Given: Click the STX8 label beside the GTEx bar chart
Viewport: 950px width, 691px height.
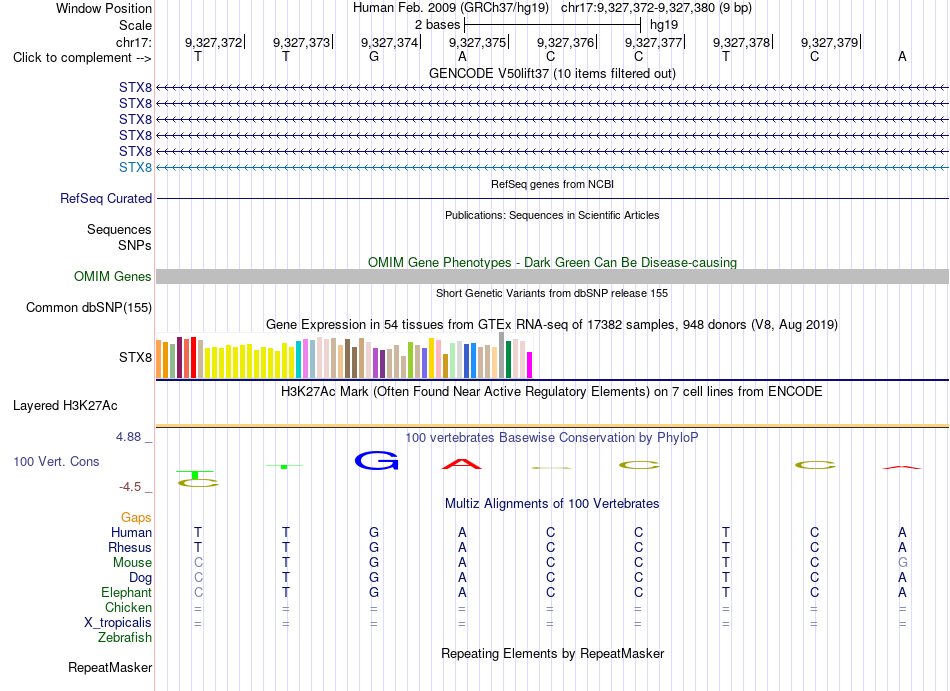Looking at the screenshot, I should 135,357.
